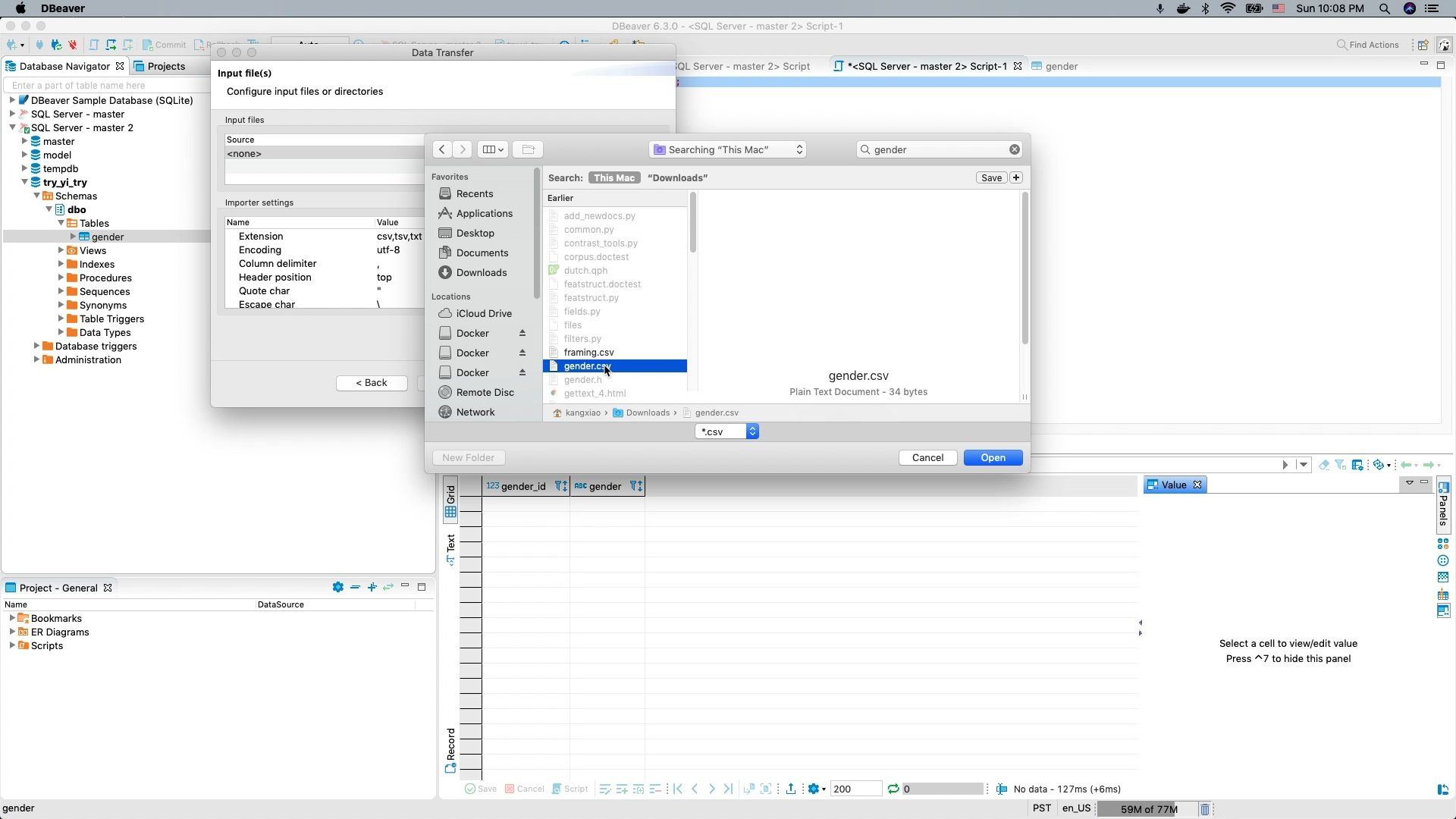Commit the current transaction

coord(164,45)
